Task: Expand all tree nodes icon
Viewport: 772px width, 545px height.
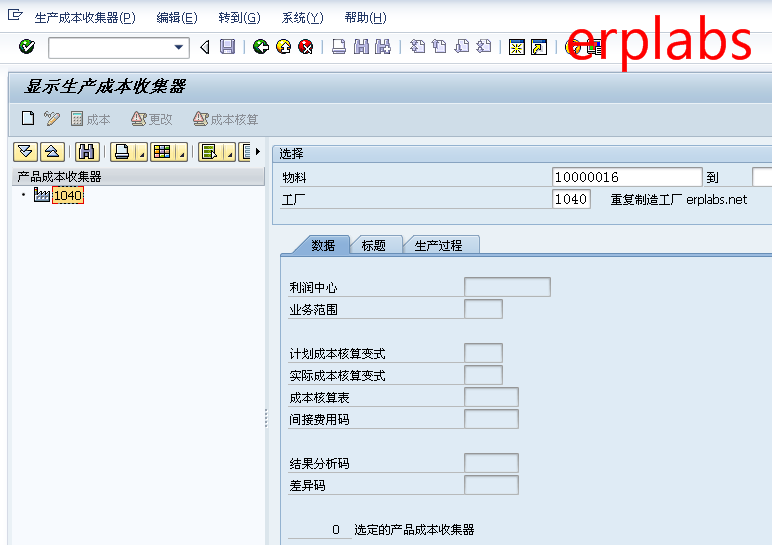Action: click(x=26, y=152)
